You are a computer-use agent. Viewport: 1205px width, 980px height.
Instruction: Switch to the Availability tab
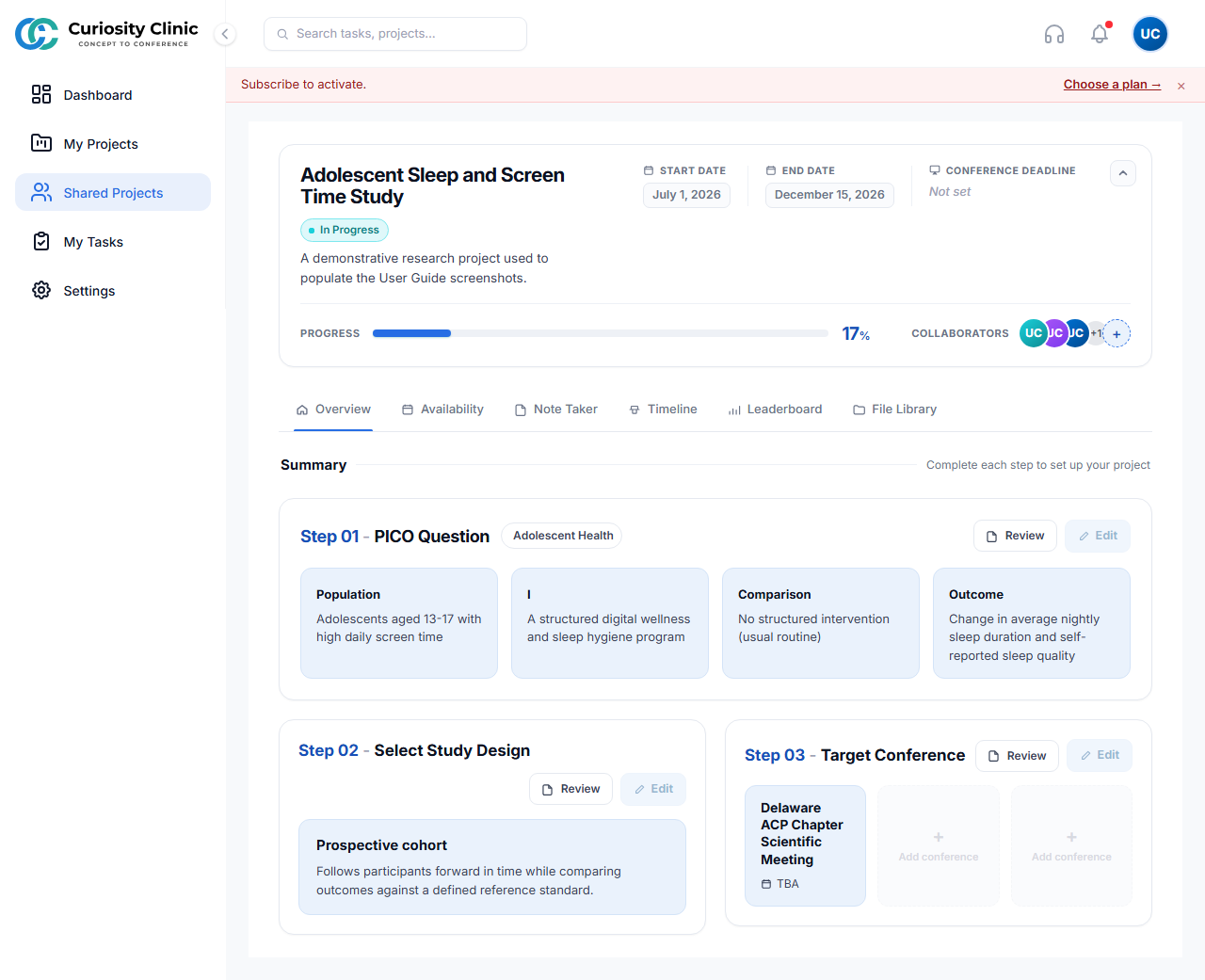coord(442,409)
